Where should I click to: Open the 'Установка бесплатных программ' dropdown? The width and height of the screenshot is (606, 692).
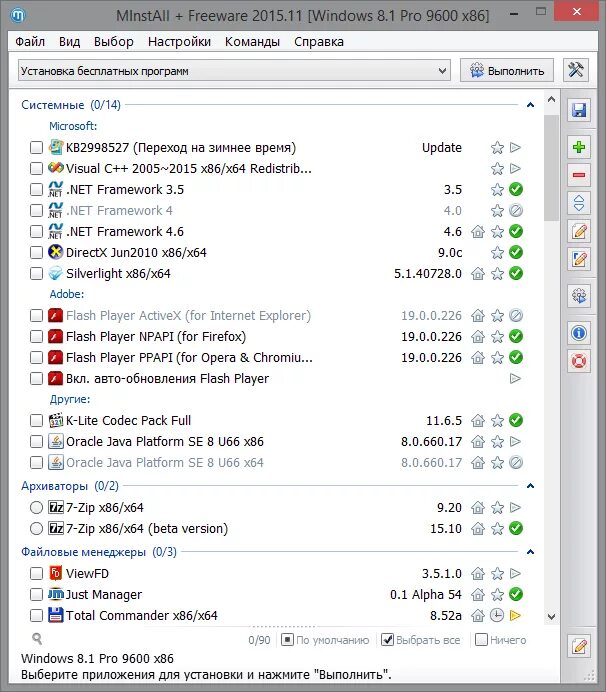[234, 71]
